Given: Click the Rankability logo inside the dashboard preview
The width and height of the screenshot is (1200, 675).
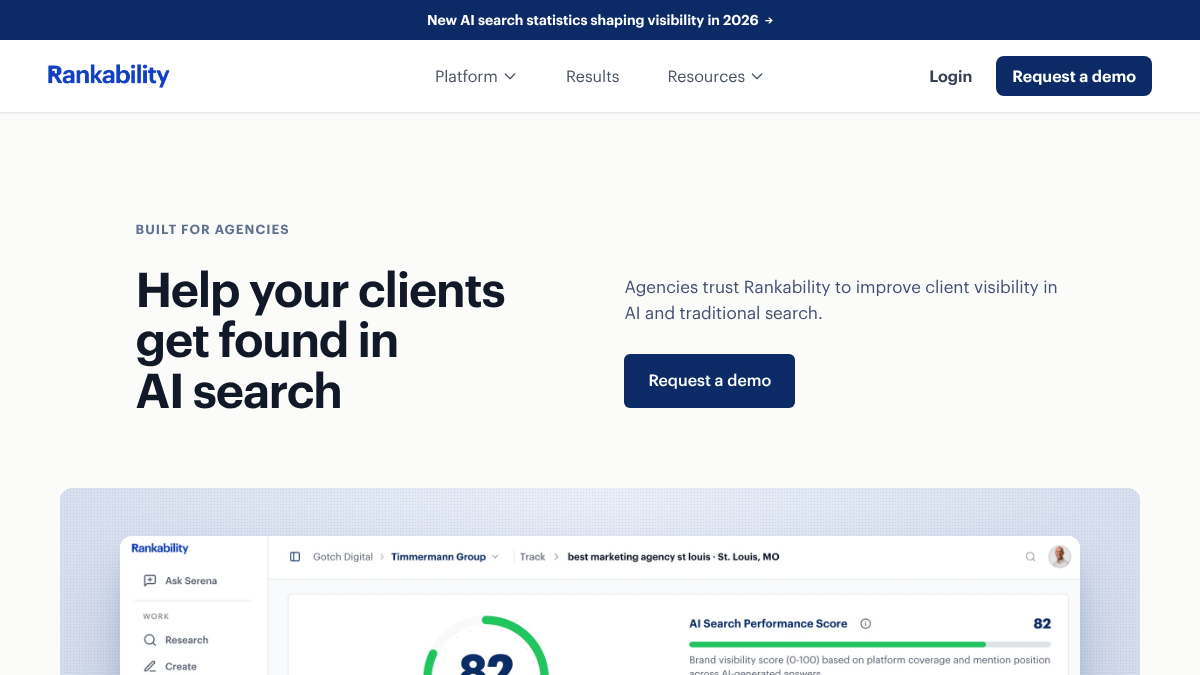Looking at the screenshot, I should click(x=160, y=548).
